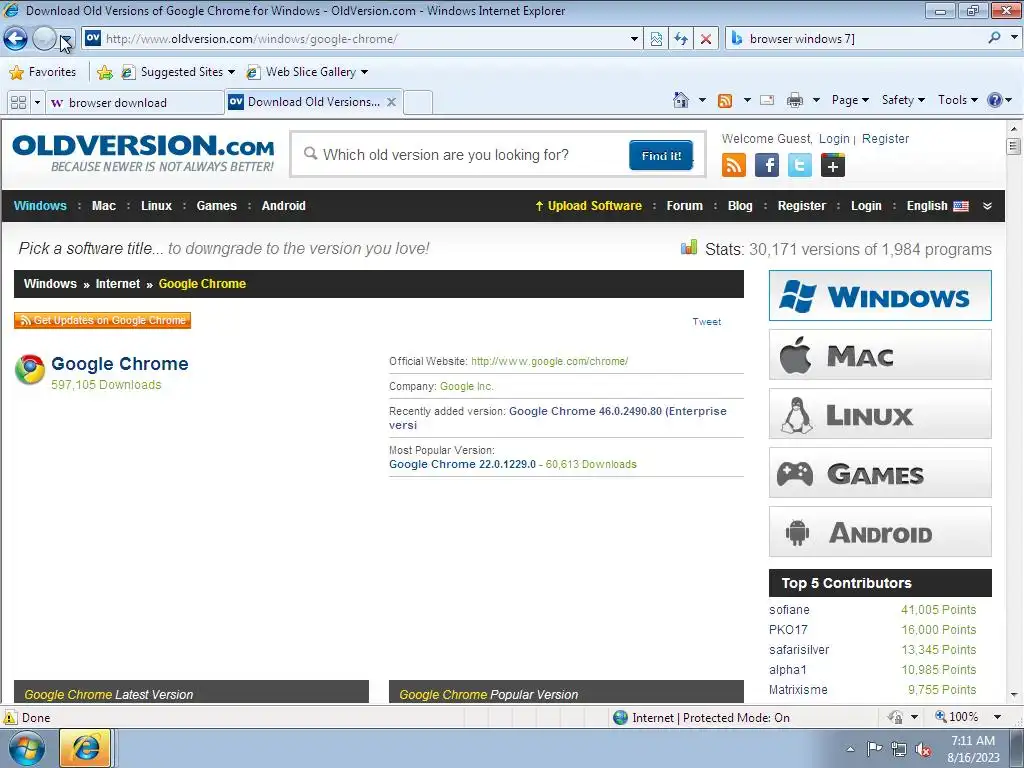Select Mac in the navigation bar
The image size is (1024, 768).
[104, 206]
